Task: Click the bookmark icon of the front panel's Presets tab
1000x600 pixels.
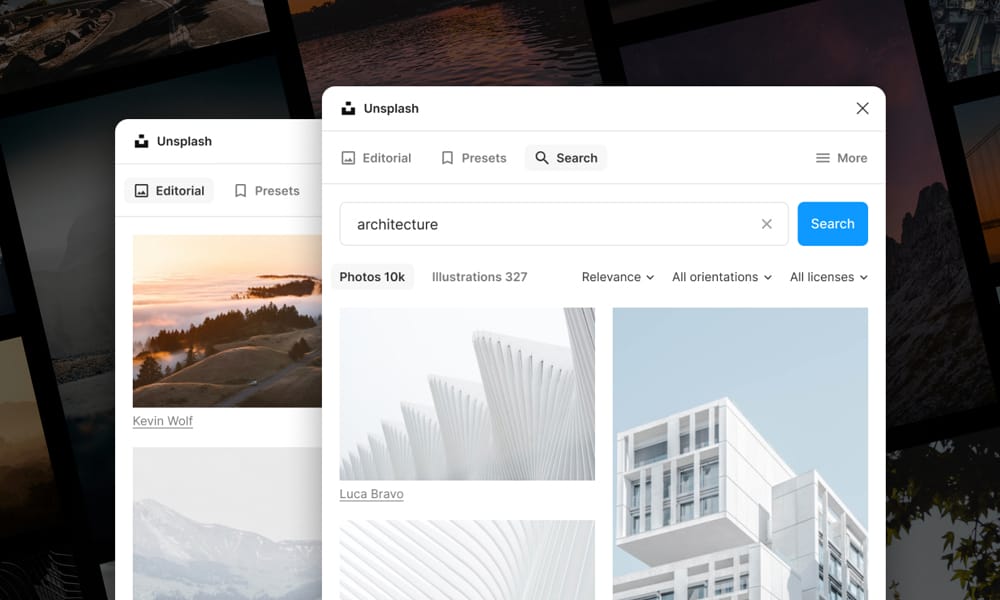Action: tap(447, 158)
